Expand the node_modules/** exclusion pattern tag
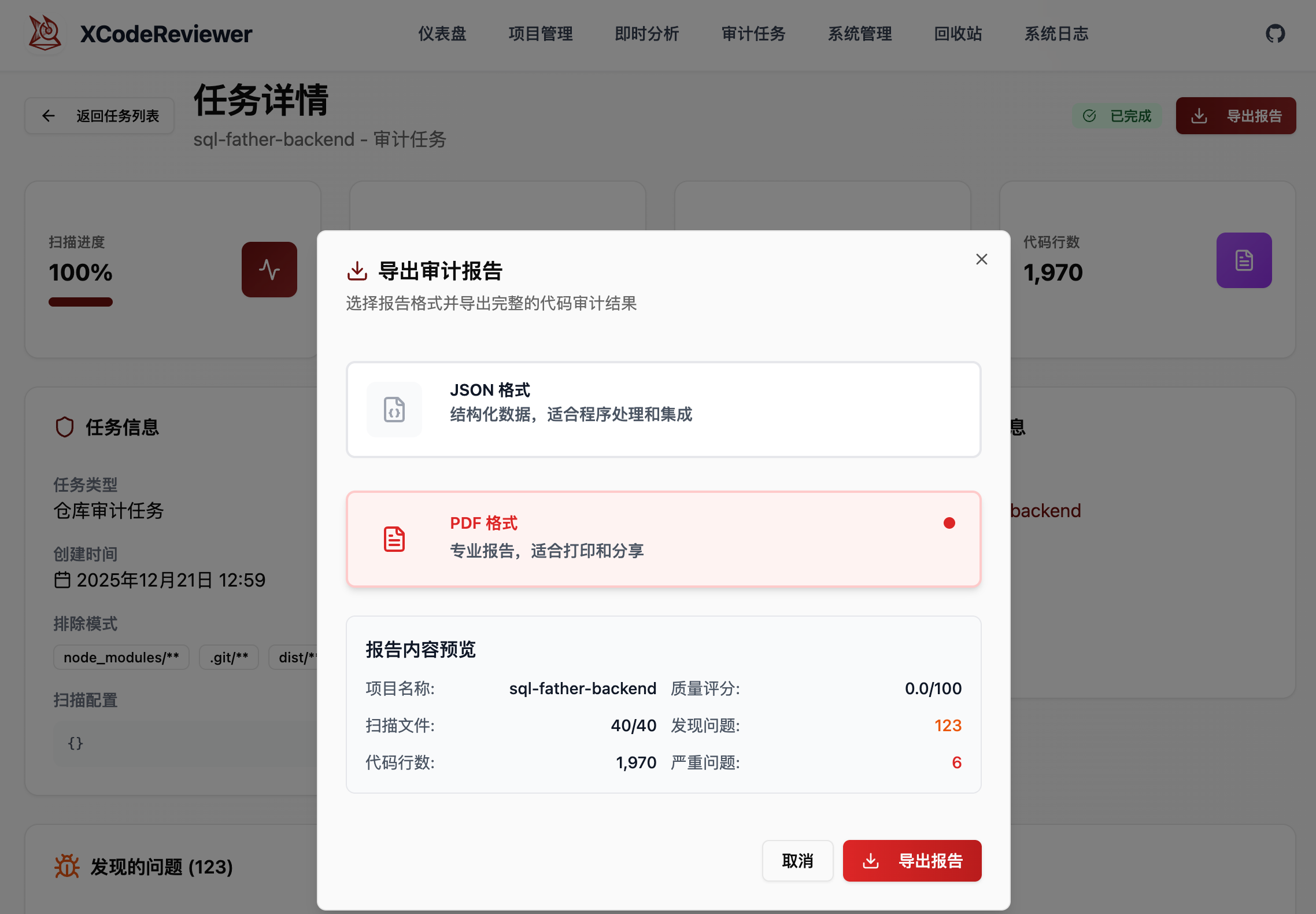Screen dimensions: 1316x914 click(121, 657)
